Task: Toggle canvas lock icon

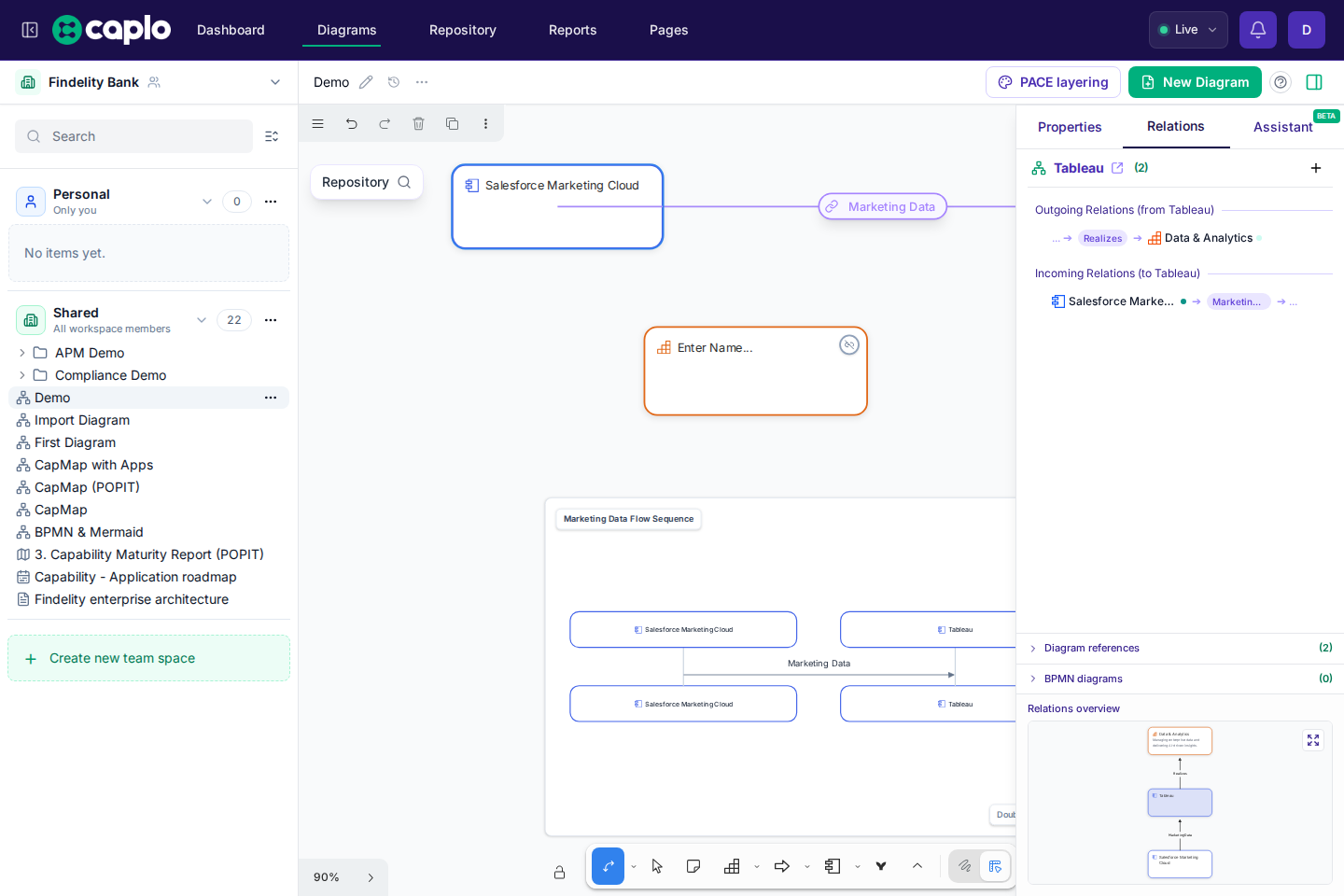Action: (559, 873)
